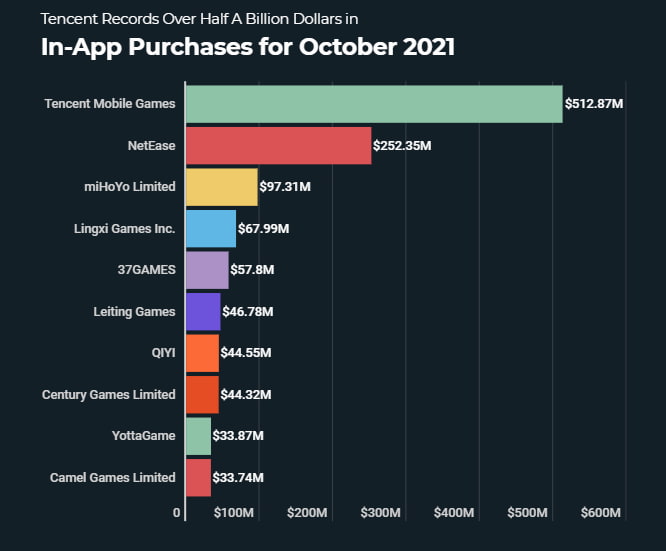Select the 'Leiting Games' label
This screenshot has width=666, height=551.
click(134, 312)
